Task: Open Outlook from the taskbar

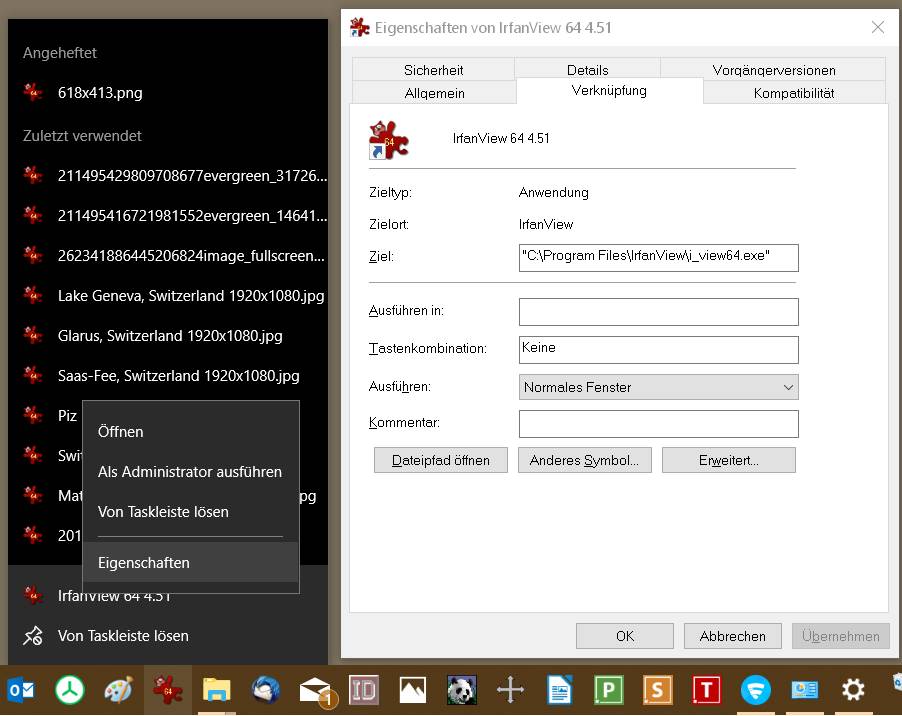Action: pyautogui.click(x=21, y=690)
